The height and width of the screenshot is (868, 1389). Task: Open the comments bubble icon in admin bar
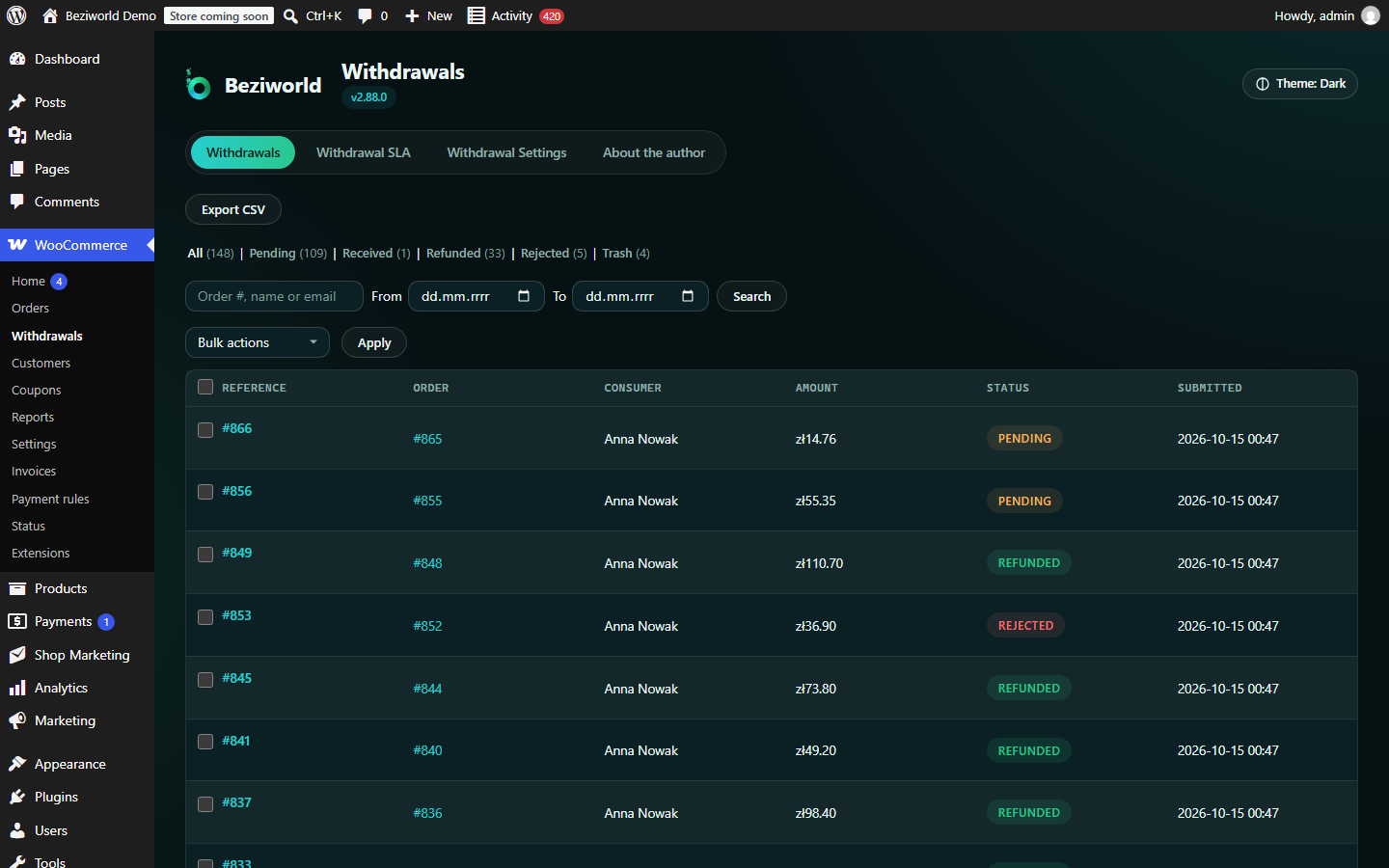click(x=365, y=15)
